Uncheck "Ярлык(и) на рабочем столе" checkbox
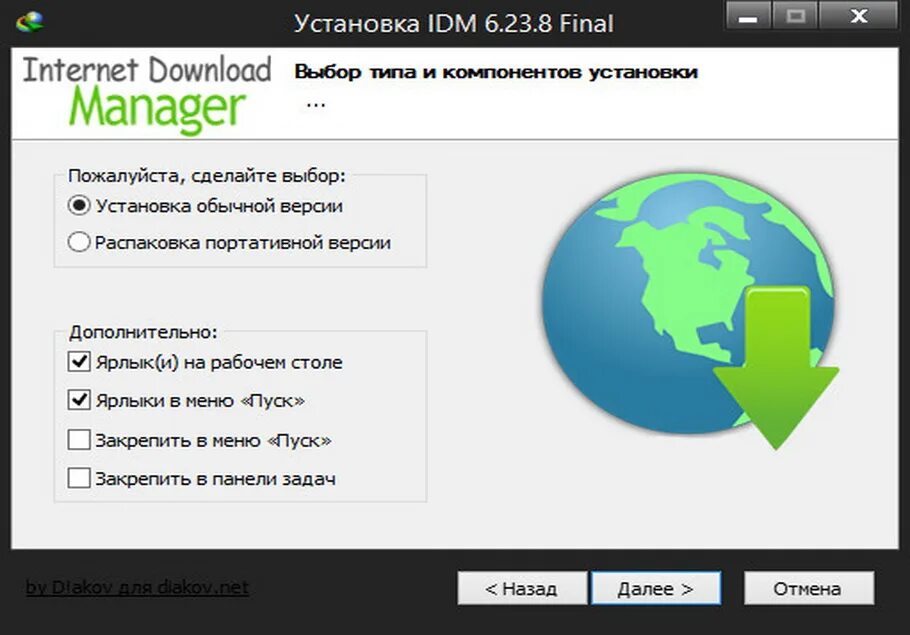Screen dimensions: 910x635 tap(79, 362)
